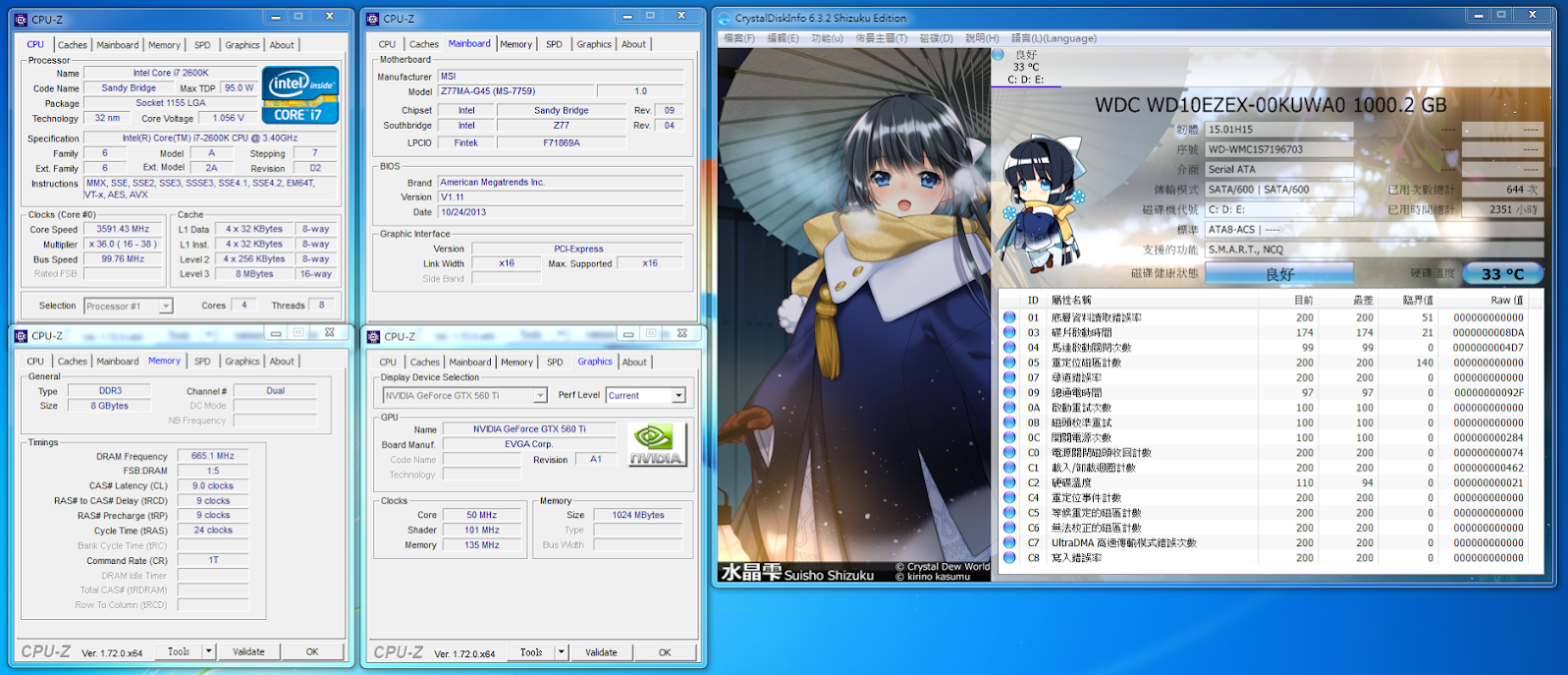Click the status orb of S.M.A.R.T. row 04
This screenshot has height=675, width=1568.
1008,348
